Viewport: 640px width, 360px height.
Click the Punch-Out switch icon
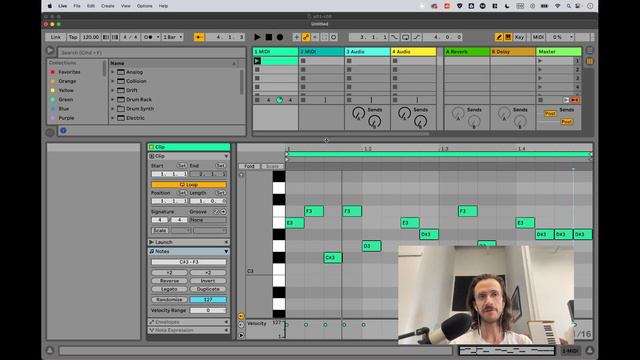(417, 37)
